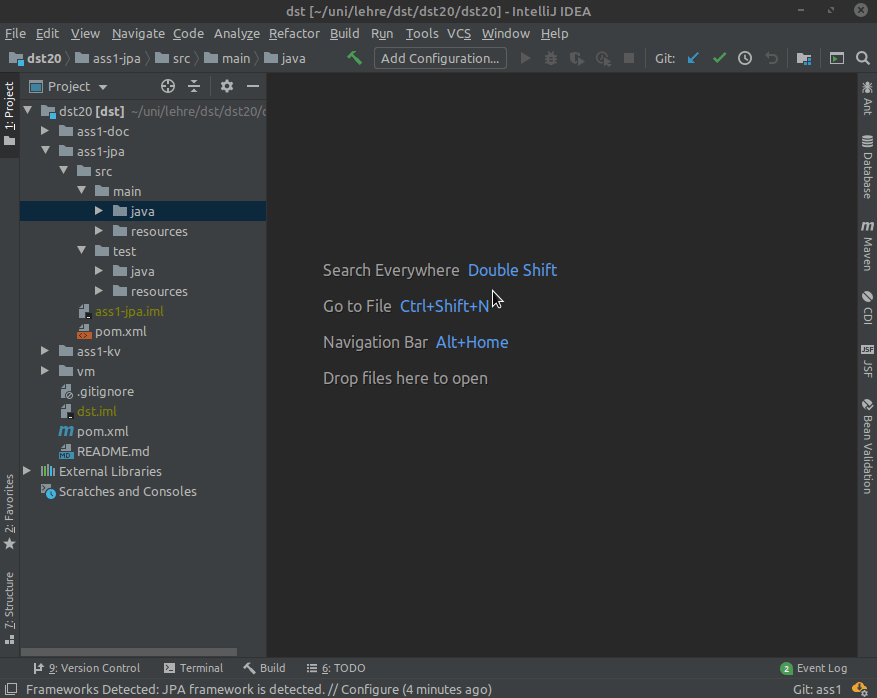Click the Run with Coverage icon
877x698 pixels.
tap(577, 58)
